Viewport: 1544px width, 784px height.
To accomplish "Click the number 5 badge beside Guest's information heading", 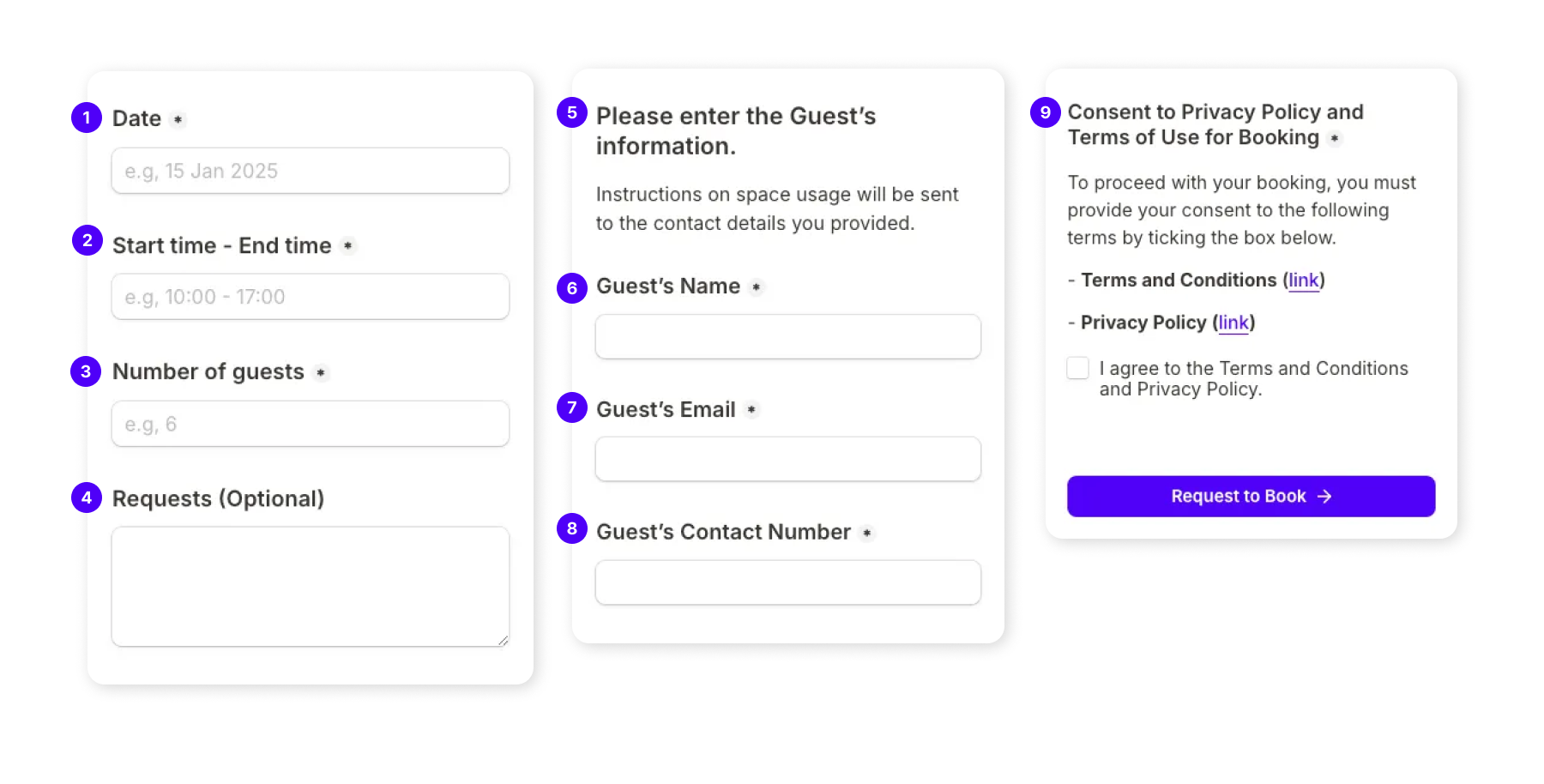I will click(x=572, y=112).
